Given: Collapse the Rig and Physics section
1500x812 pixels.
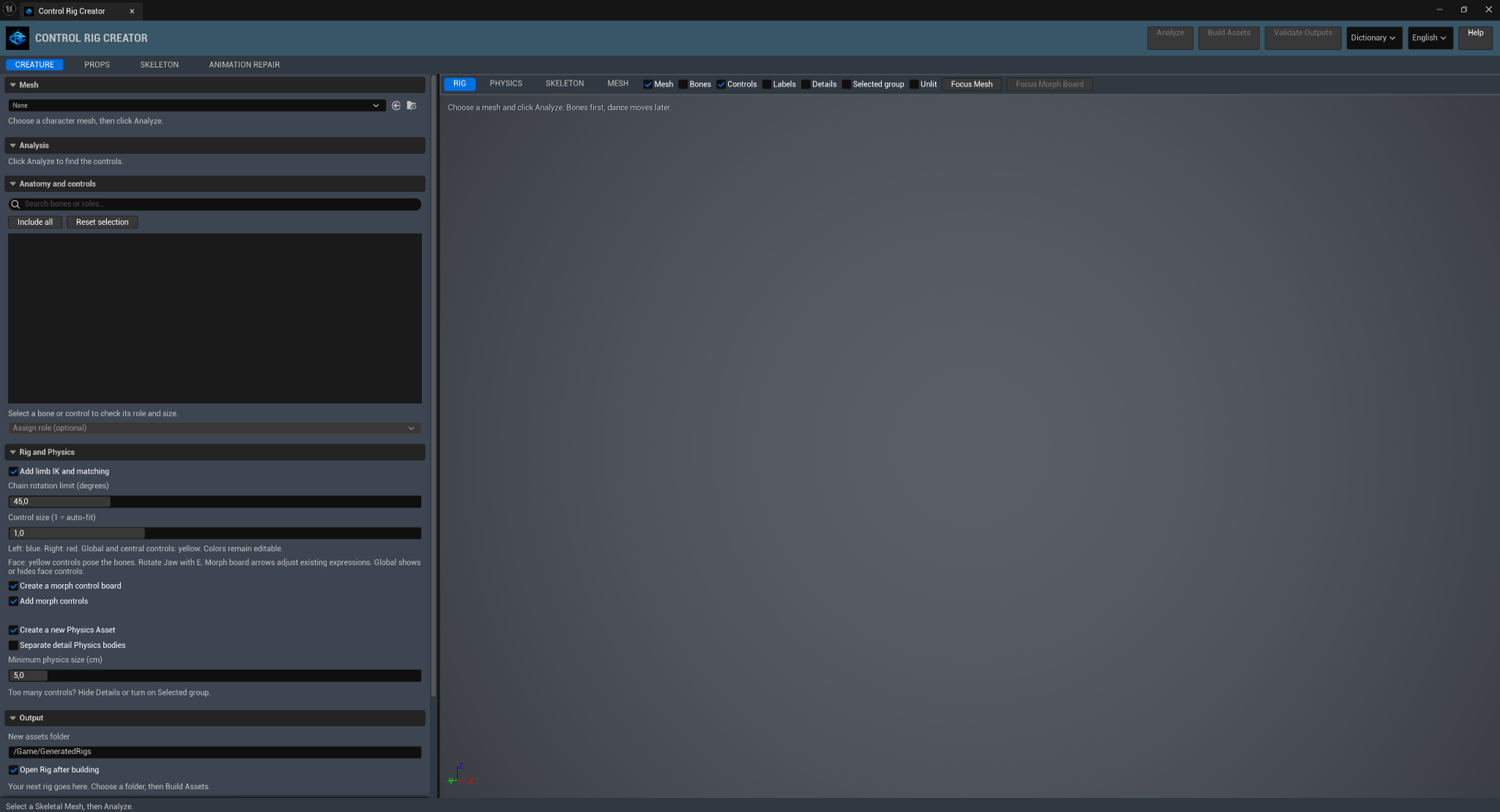Looking at the screenshot, I should pos(12,452).
